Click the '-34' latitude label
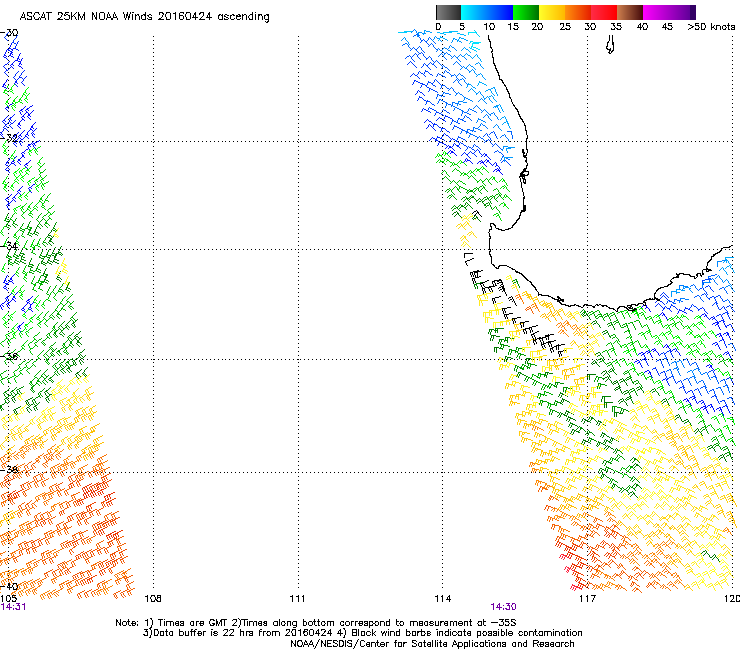 pyautogui.click(x=10, y=246)
